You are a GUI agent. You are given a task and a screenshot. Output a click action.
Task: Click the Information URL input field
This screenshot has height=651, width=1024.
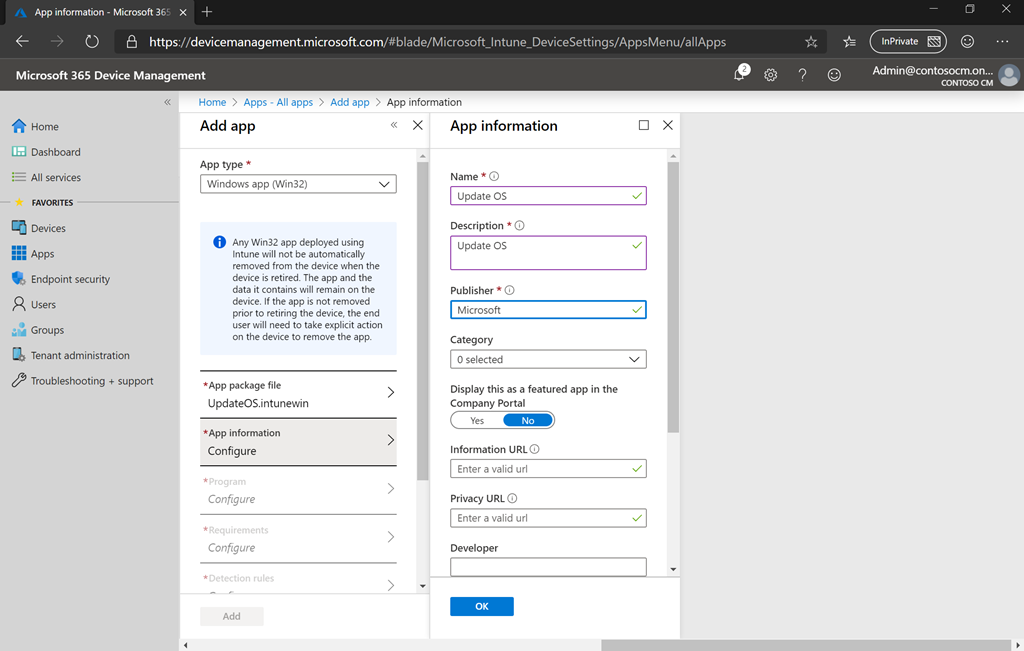click(540, 469)
